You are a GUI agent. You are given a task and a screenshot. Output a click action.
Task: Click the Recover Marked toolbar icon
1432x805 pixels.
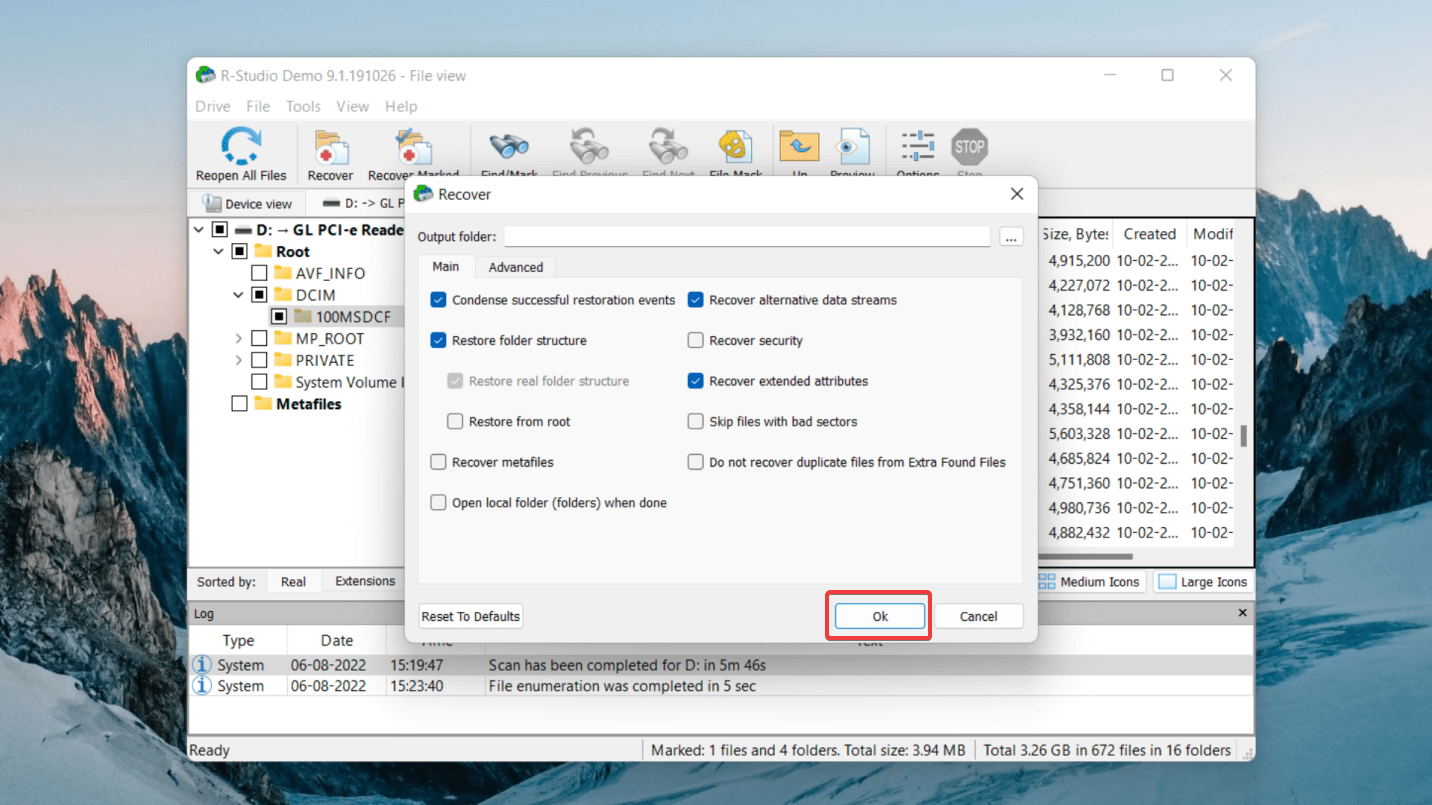point(412,148)
